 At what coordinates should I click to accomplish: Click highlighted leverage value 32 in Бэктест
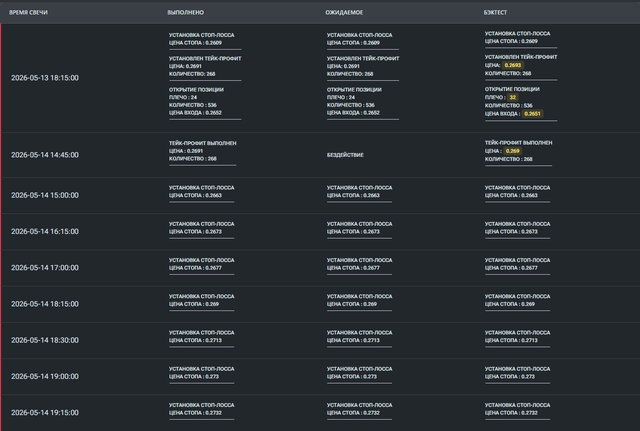pos(513,98)
